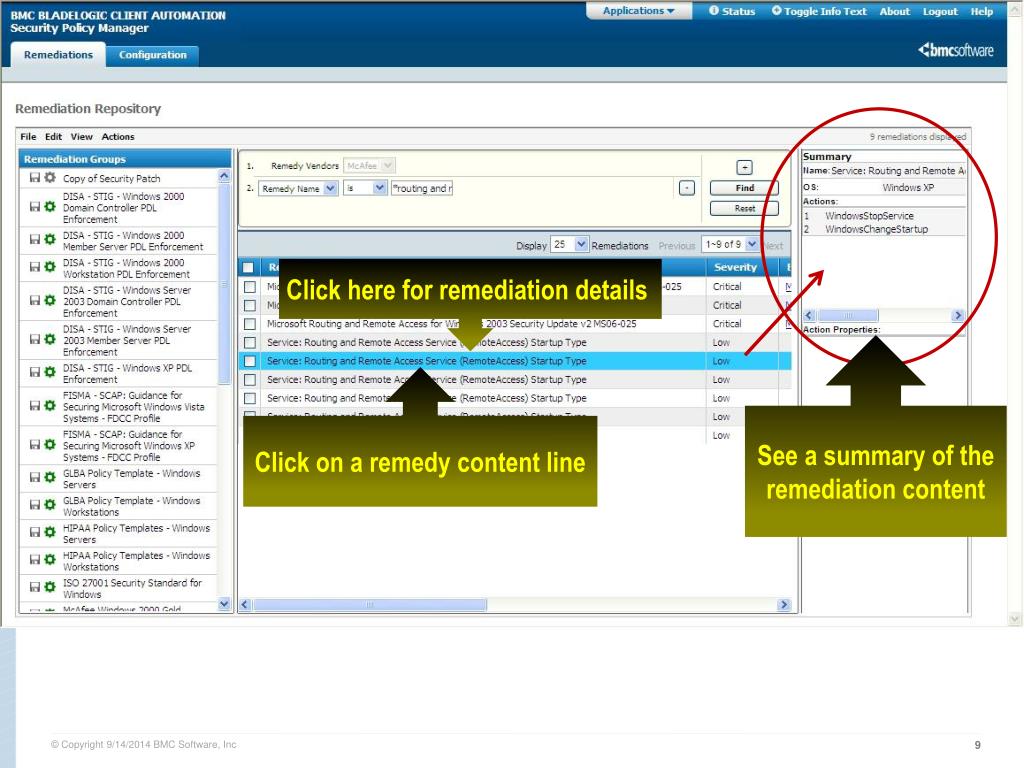Click save icon for HIPAA Policy Templates Windows Workstations
The width and height of the screenshot is (1024, 768).
point(35,560)
